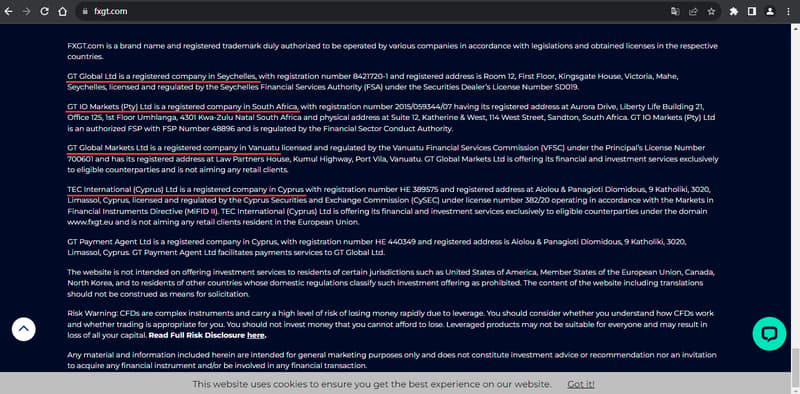Reload the page with refresh icon
This screenshot has width=800, height=394.
tap(44, 11)
